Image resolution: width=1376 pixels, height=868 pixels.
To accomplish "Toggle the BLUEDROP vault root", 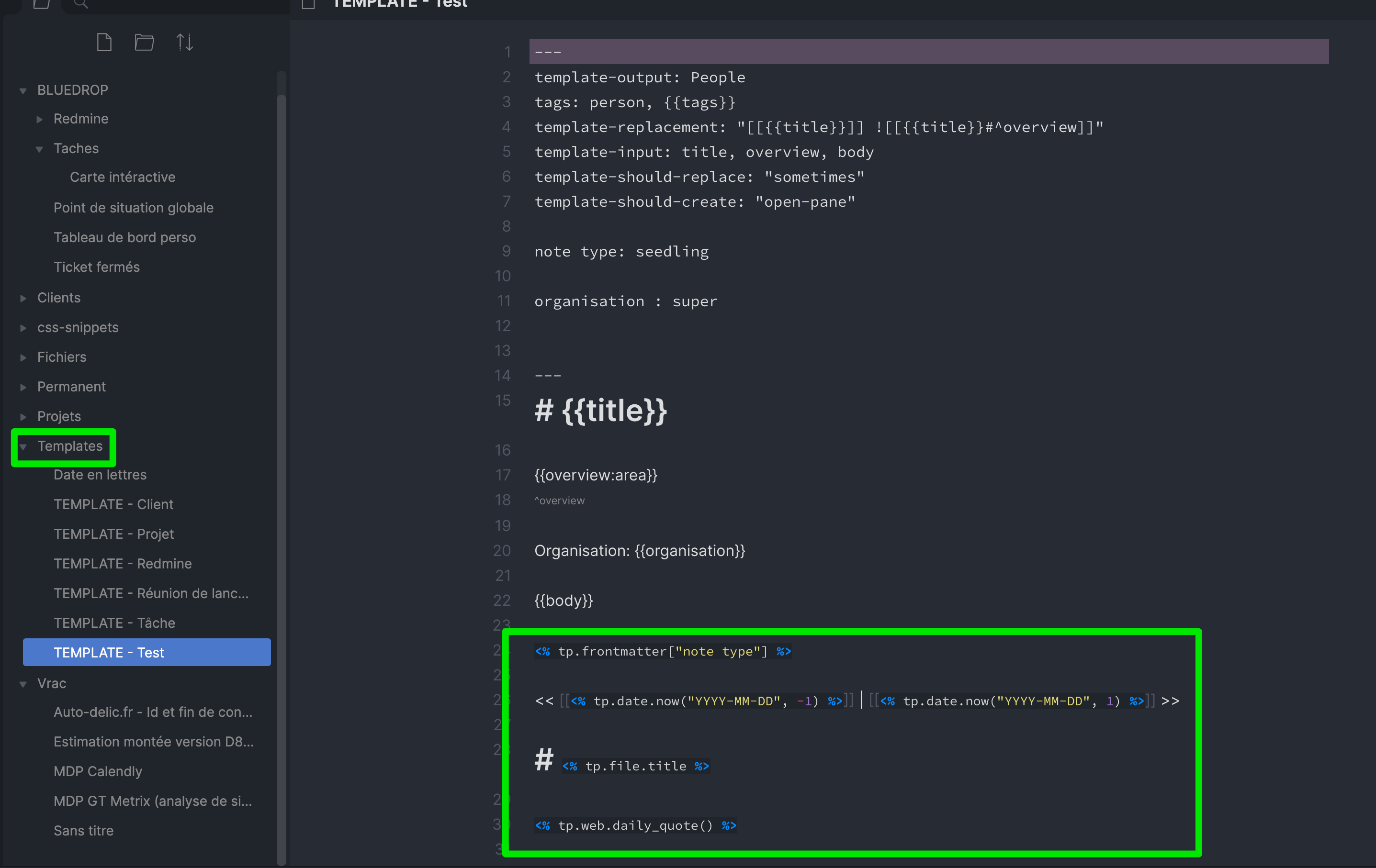I will 22,89.
